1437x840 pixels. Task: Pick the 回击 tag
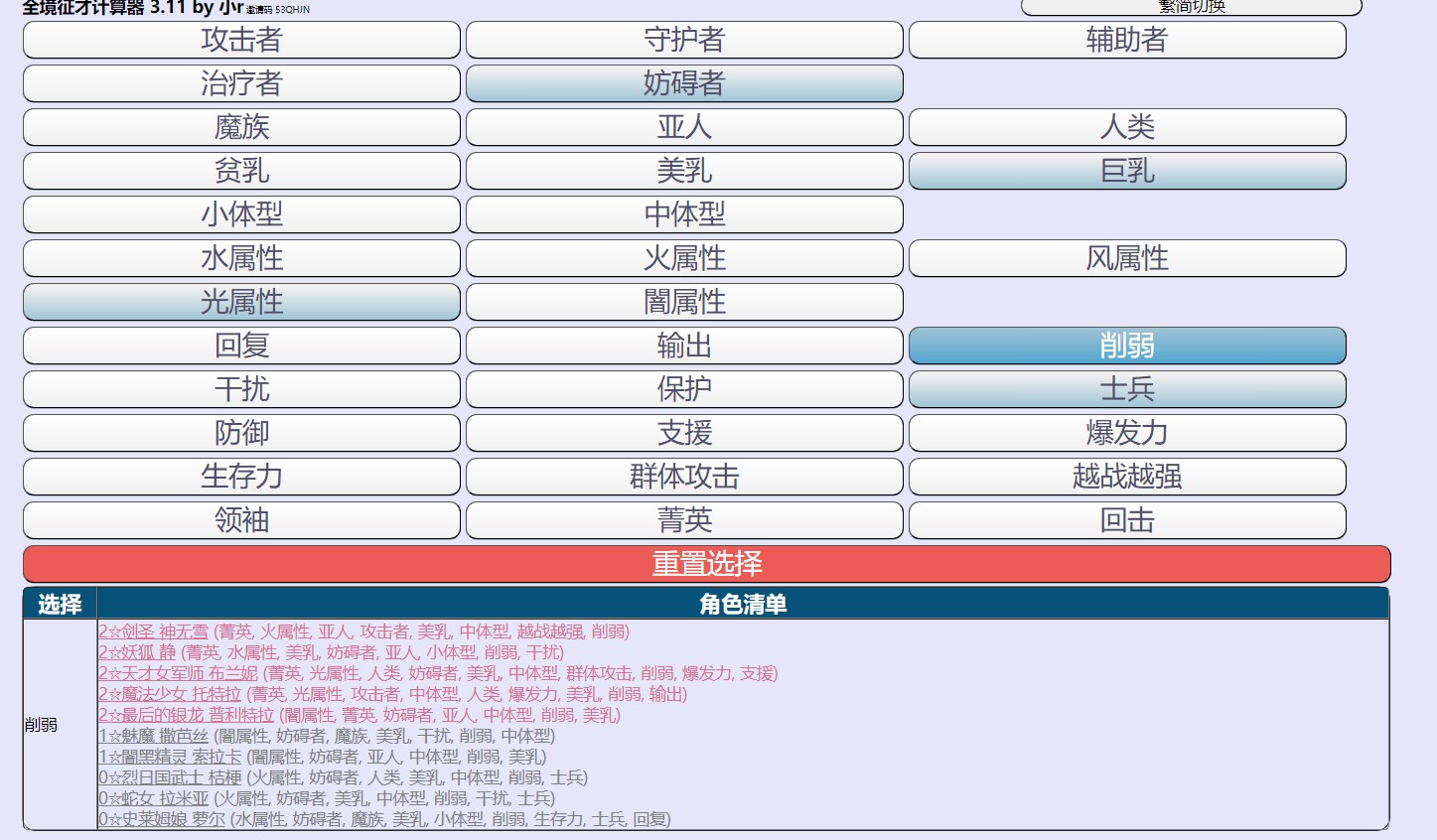(x=1127, y=520)
